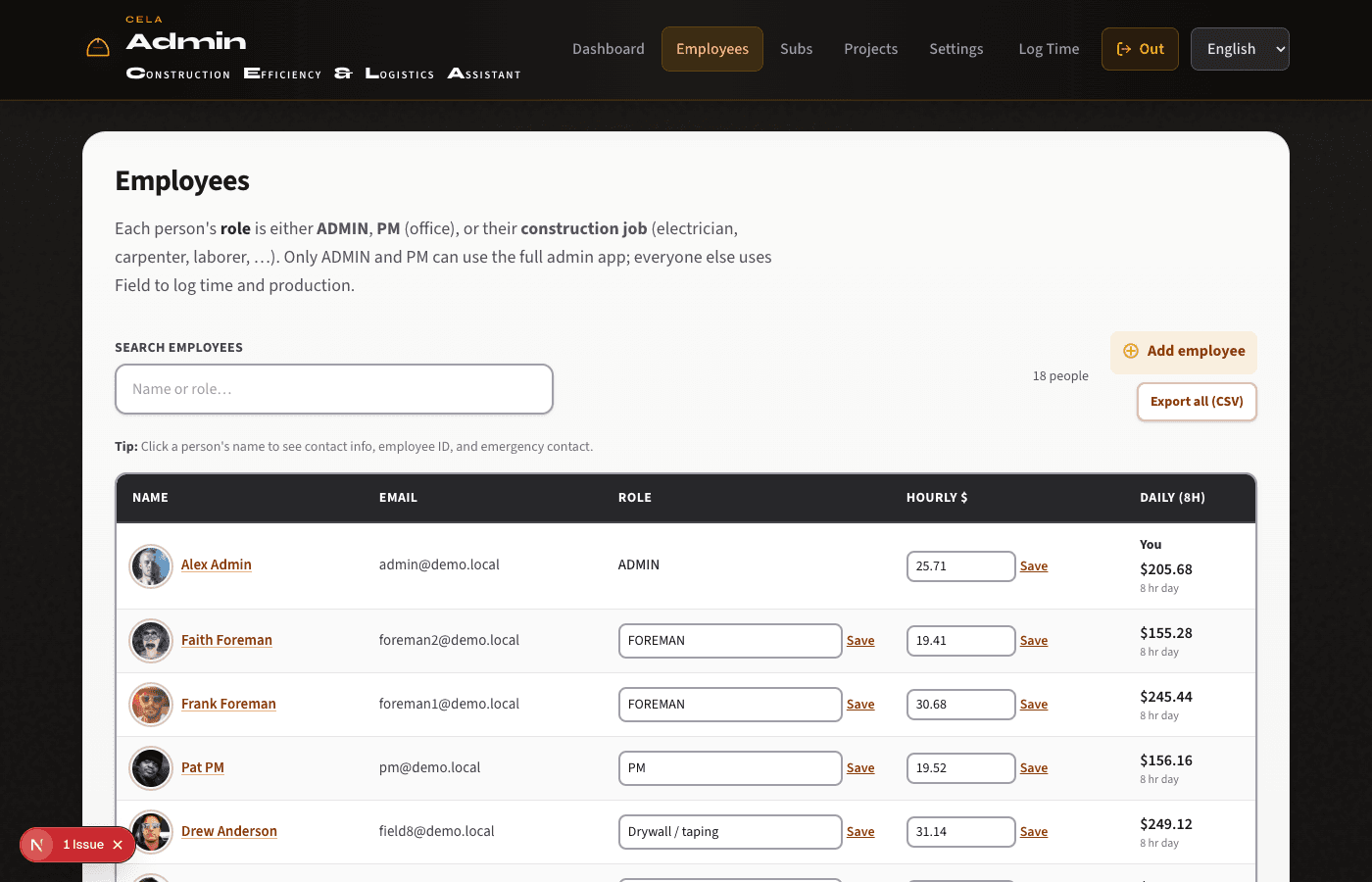Viewport: 1372px width, 882px height.
Task: Click Drew Anderson's avatar photo
Action: click(150, 831)
